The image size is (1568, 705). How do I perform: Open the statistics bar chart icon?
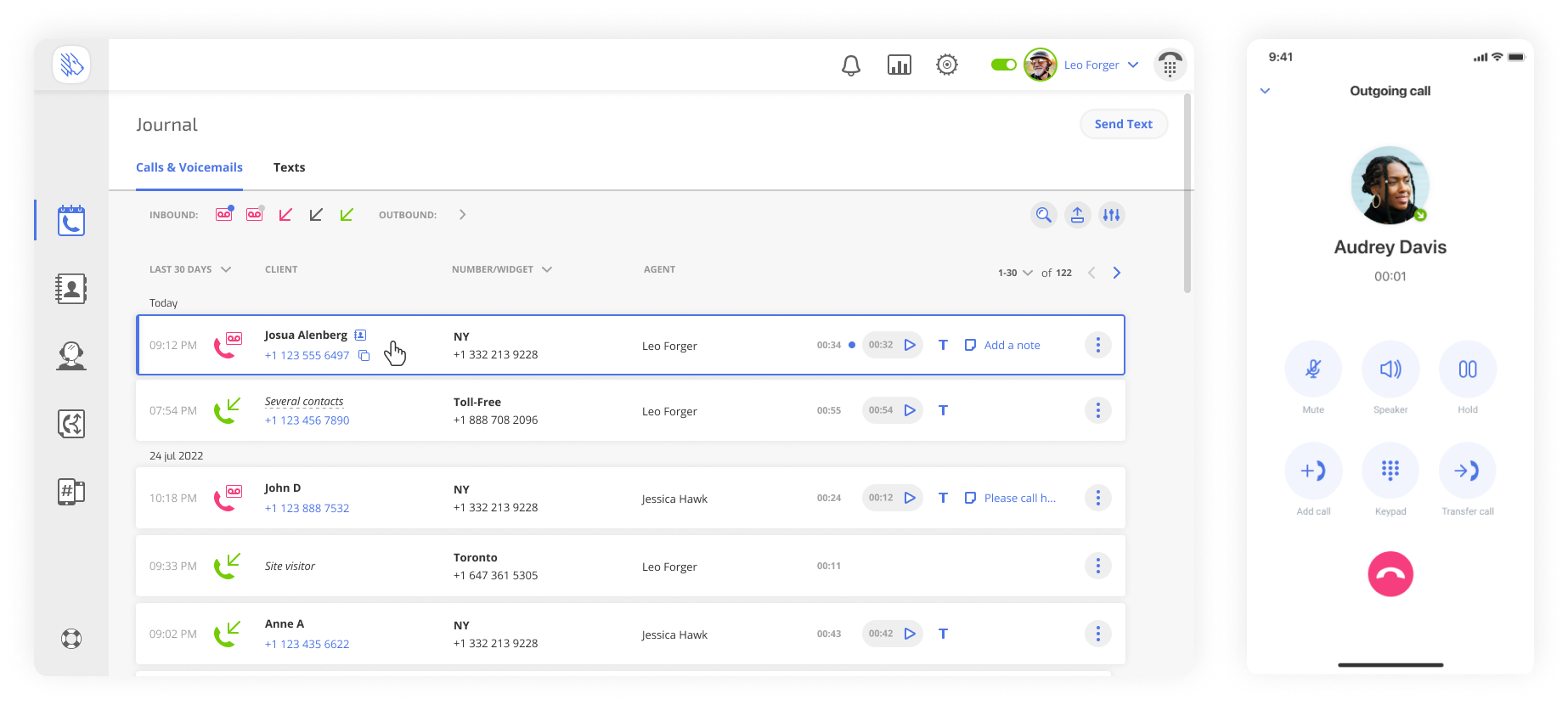click(899, 65)
